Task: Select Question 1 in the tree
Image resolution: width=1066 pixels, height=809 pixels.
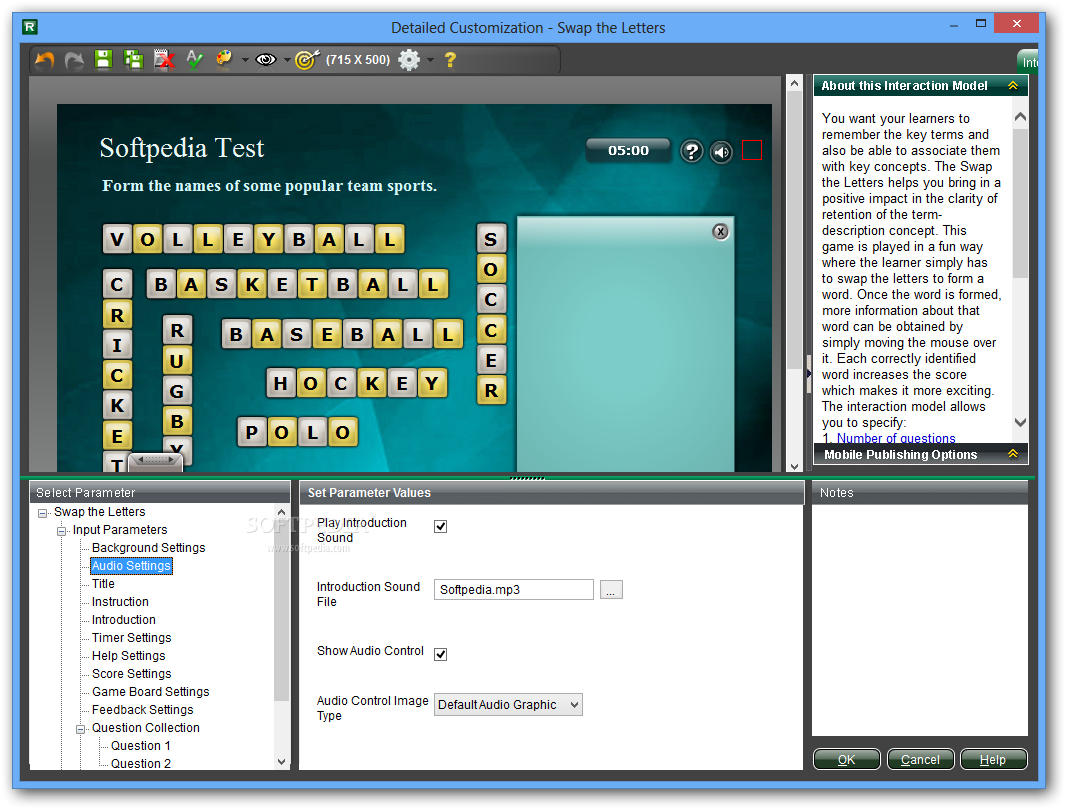Action: pyautogui.click(x=141, y=746)
